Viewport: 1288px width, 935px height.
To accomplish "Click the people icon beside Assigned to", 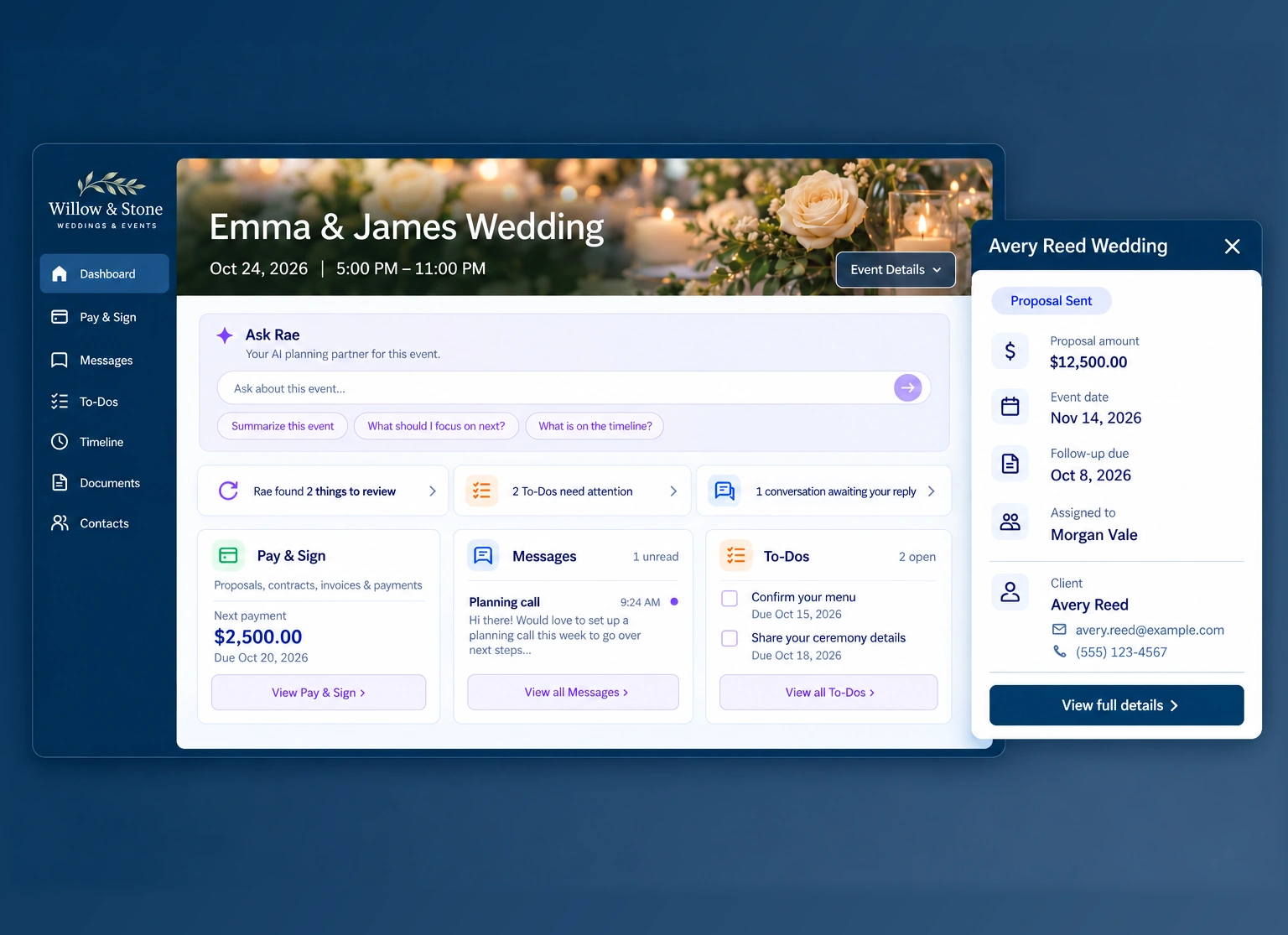I will point(1010,522).
